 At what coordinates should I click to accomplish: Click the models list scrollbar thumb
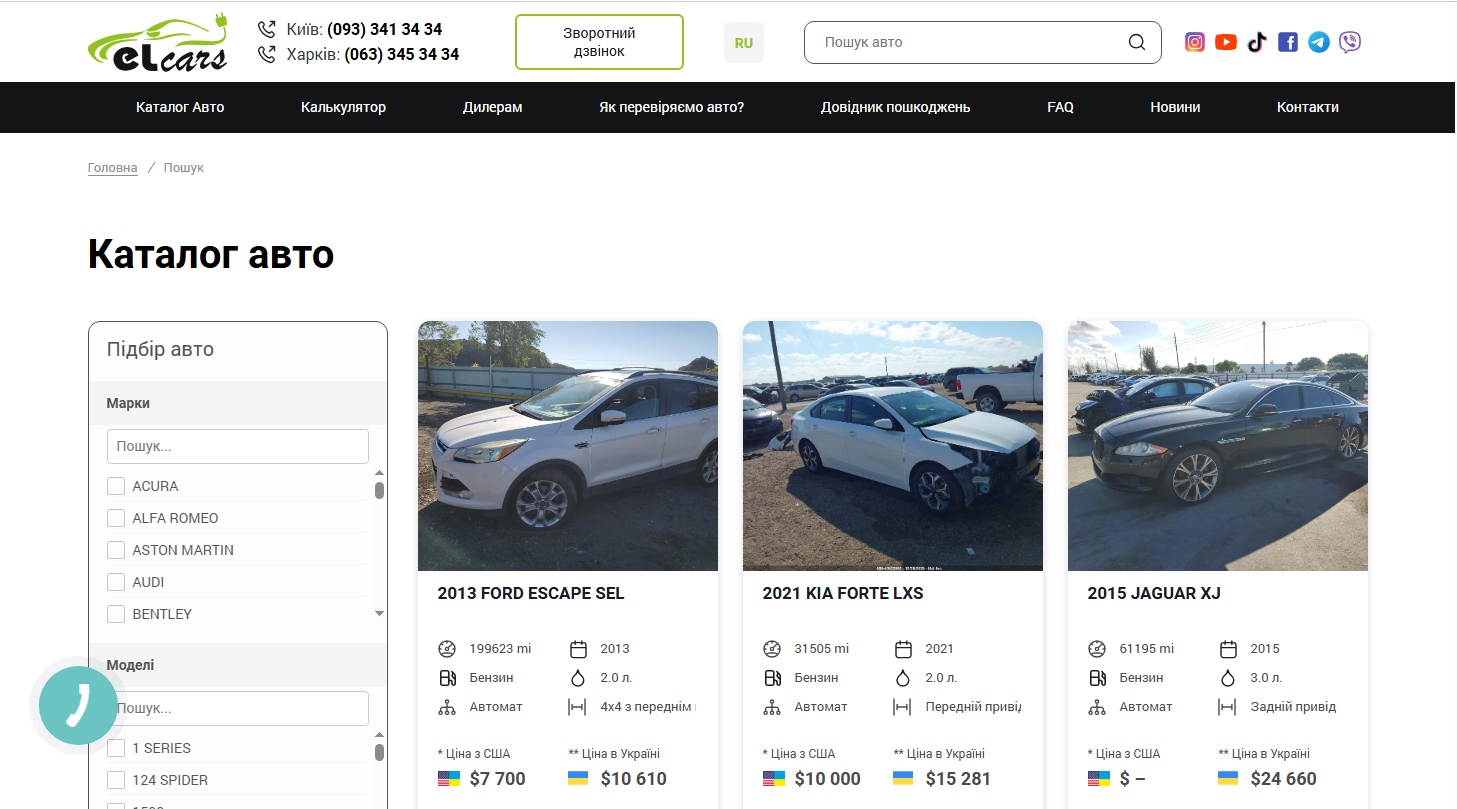(379, 752)
